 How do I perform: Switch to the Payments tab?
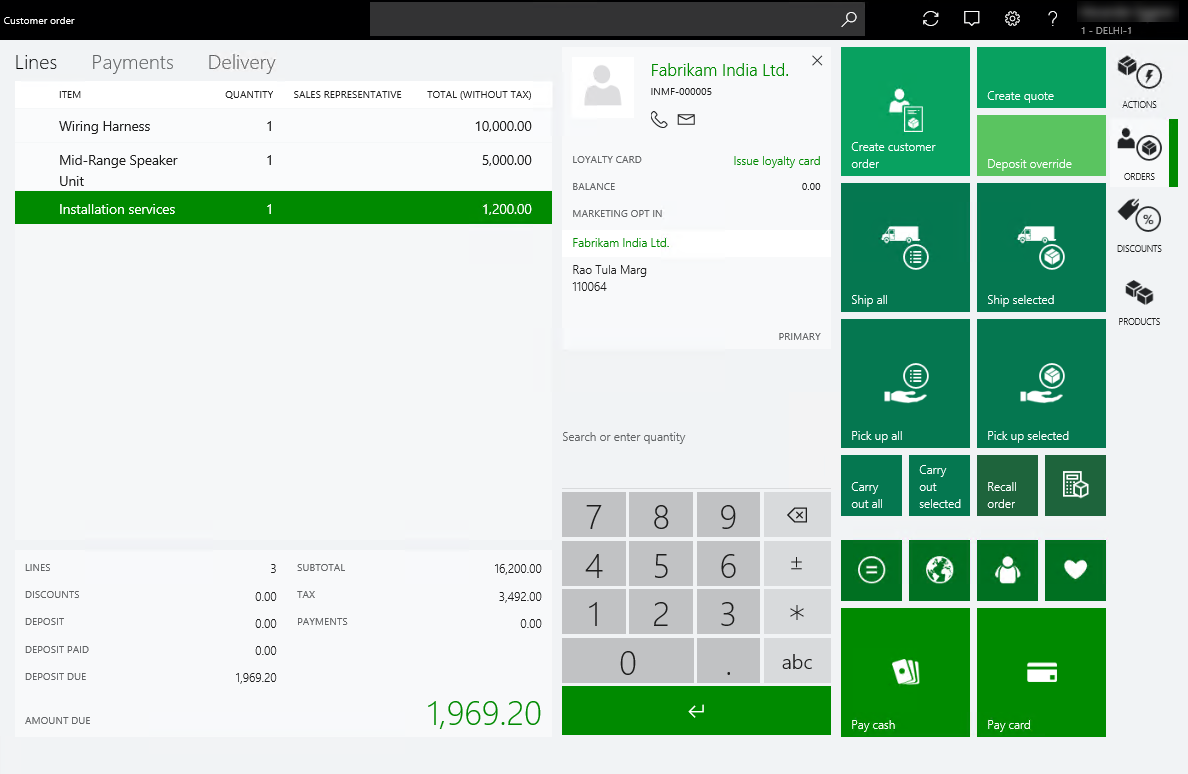click(x=132, y=62)
